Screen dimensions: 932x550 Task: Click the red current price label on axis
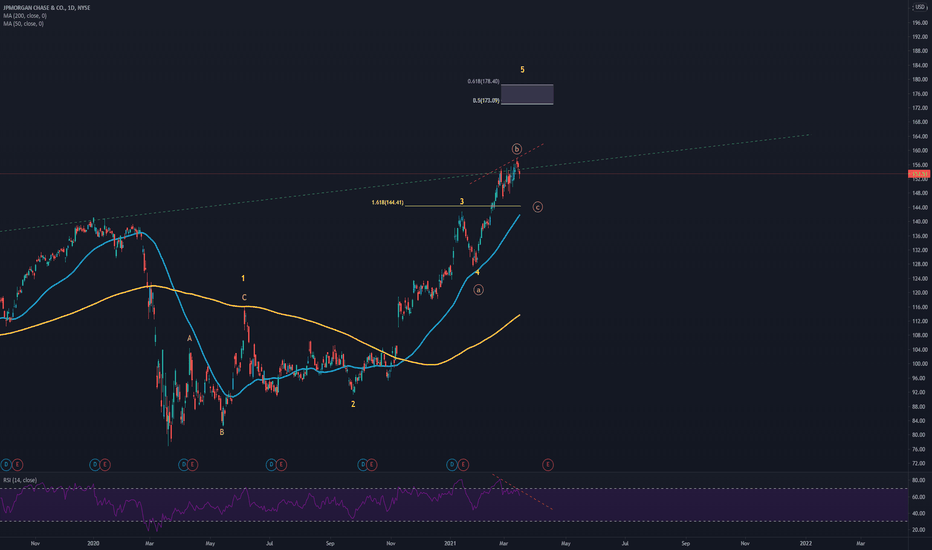(919, 174)
